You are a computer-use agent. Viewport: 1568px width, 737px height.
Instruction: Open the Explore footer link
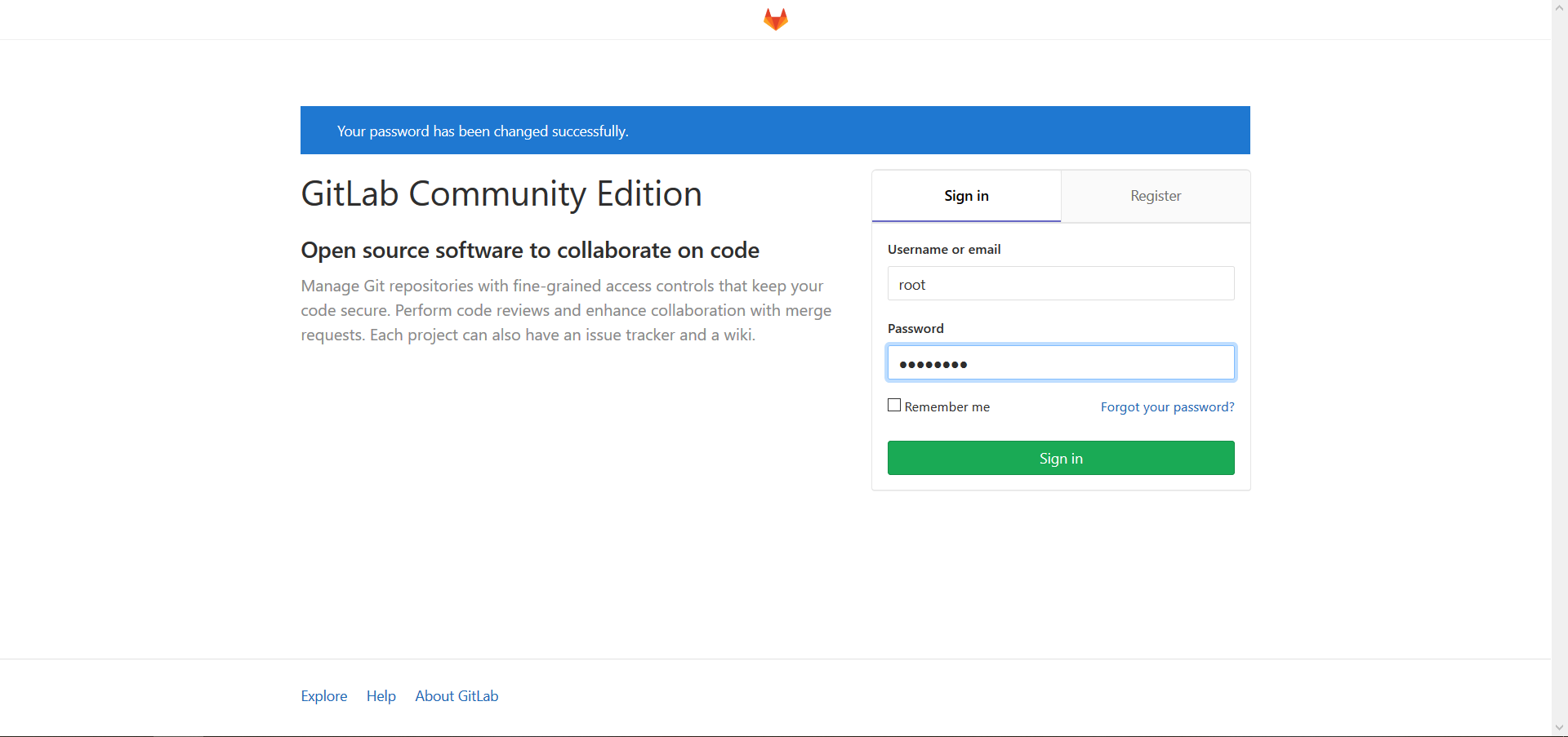point(324,696)
